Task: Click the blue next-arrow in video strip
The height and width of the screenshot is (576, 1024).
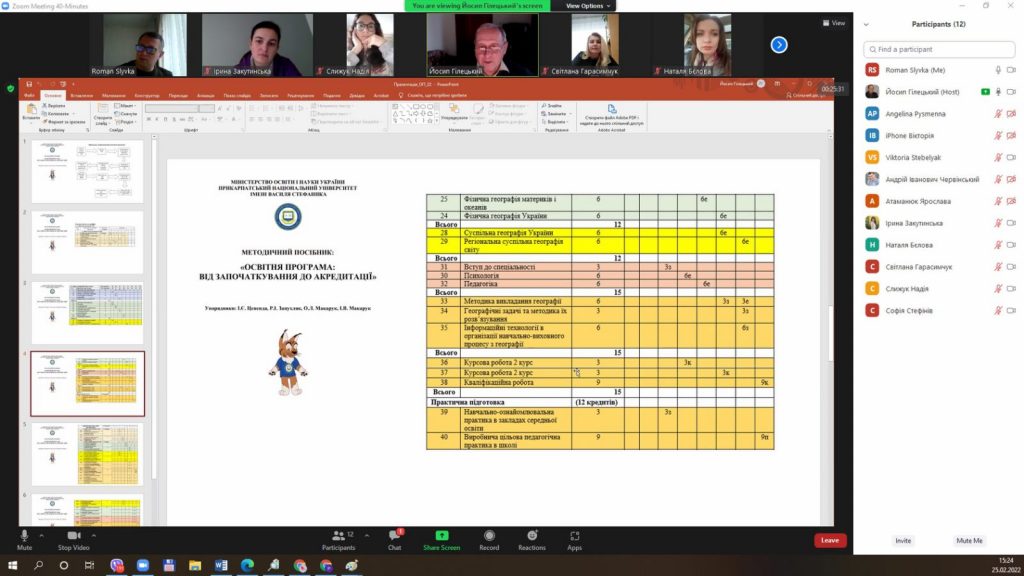Action: point(779,44)
